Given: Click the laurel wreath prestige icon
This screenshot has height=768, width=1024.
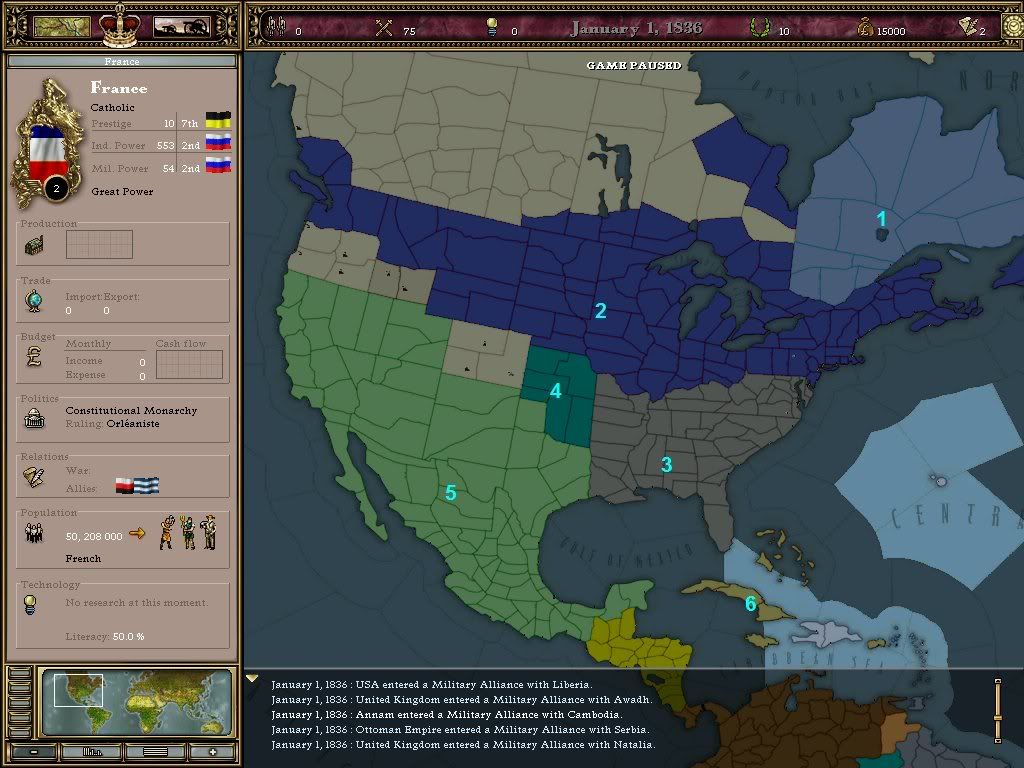Looking at the screenshot, I should 758,28.
